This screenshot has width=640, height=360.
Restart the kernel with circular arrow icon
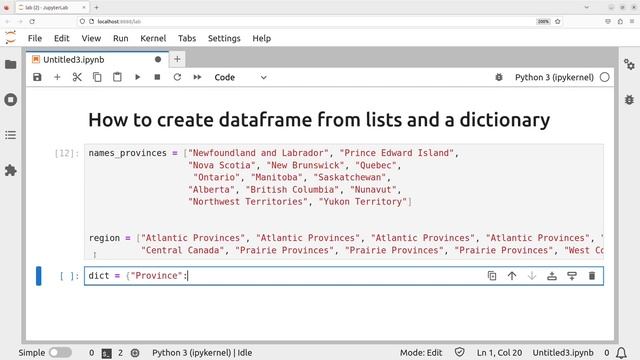177,77
